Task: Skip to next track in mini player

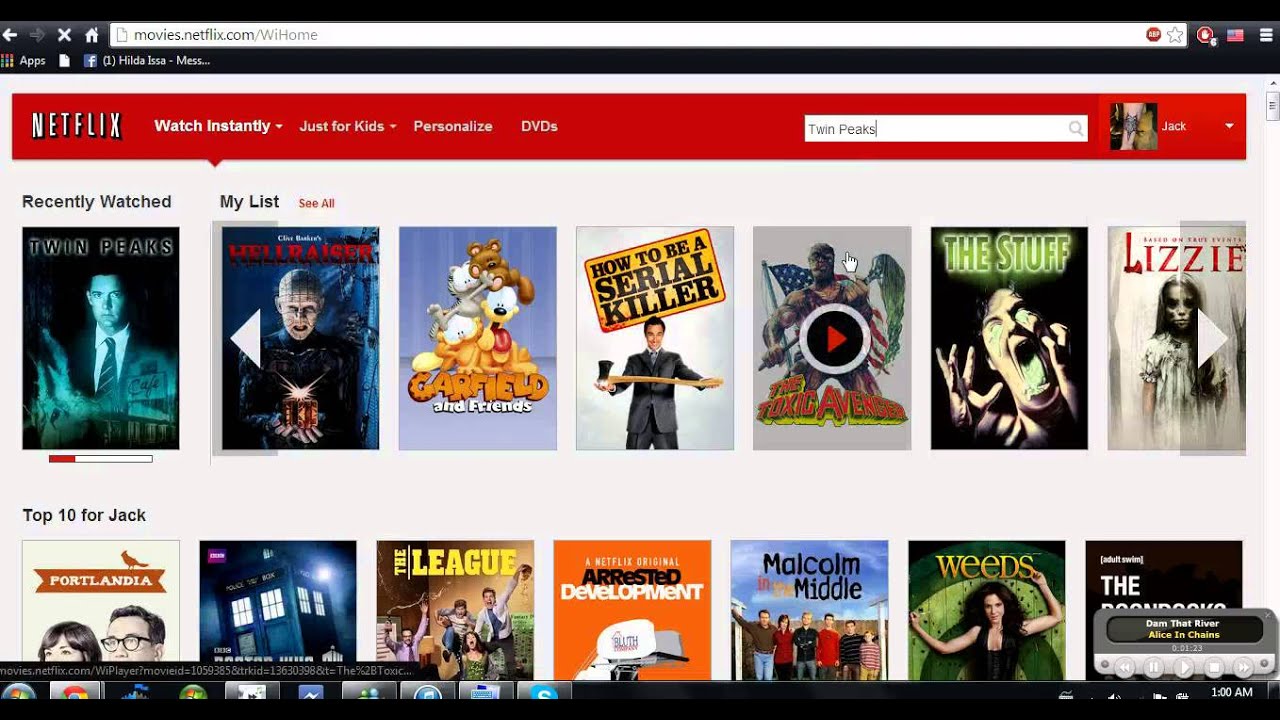Action: (1244, 667)
